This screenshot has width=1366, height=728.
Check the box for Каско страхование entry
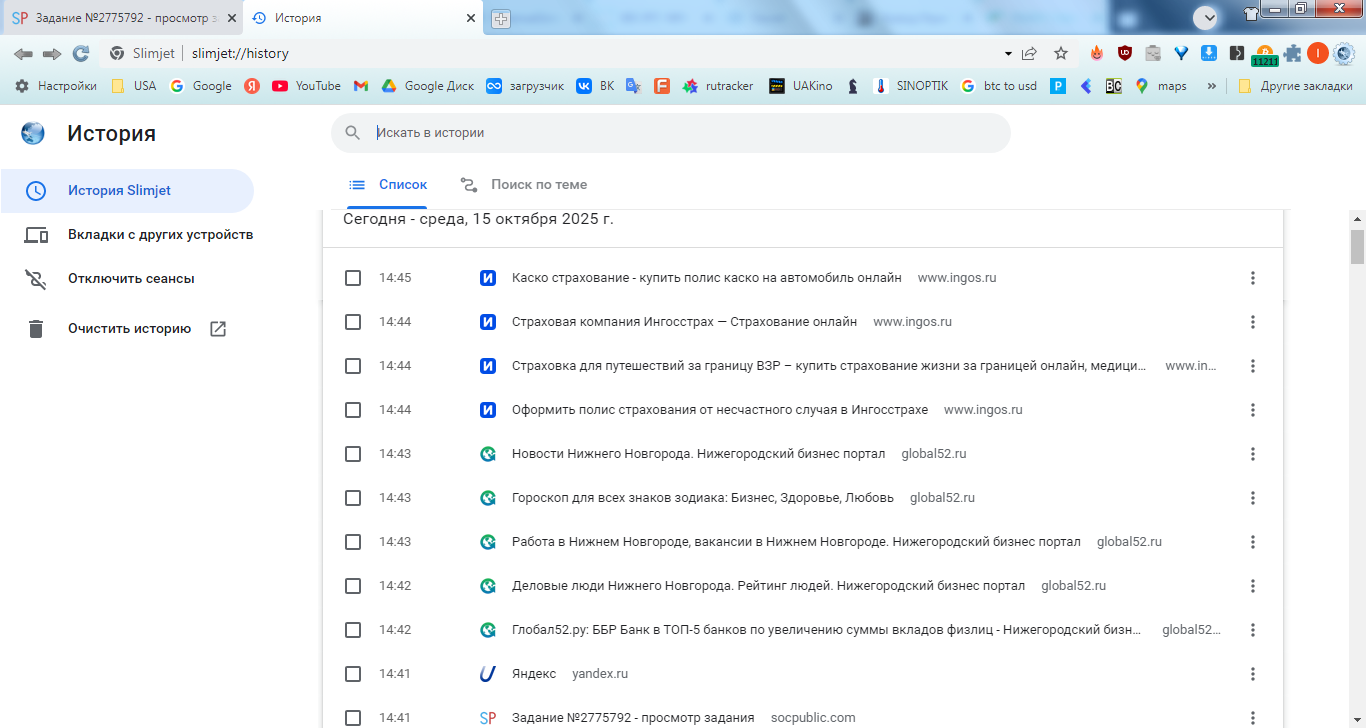click(x=353, y=278)
